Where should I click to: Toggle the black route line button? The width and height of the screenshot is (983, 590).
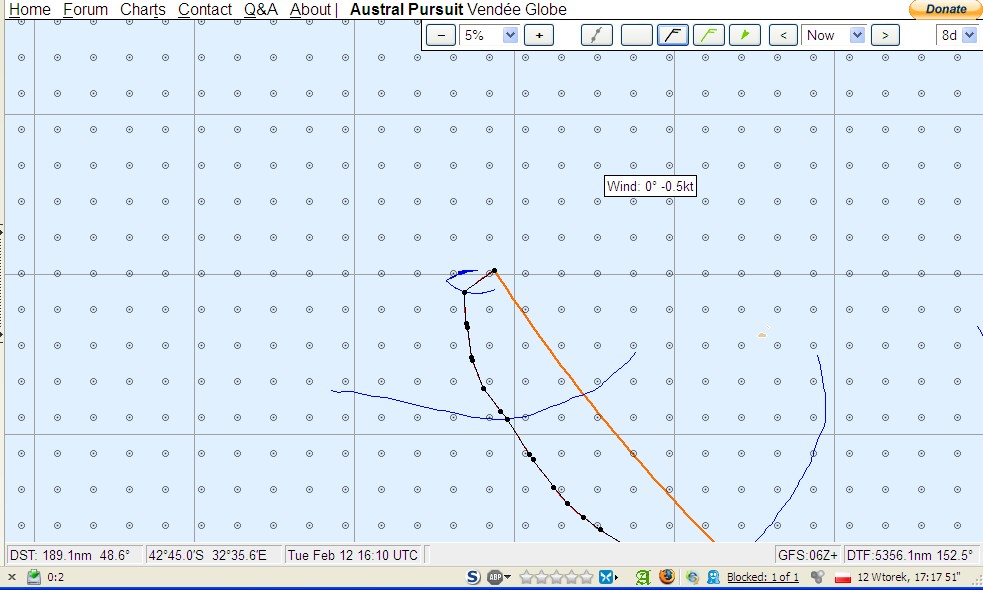pyautogui.click(x=672, y=35)
